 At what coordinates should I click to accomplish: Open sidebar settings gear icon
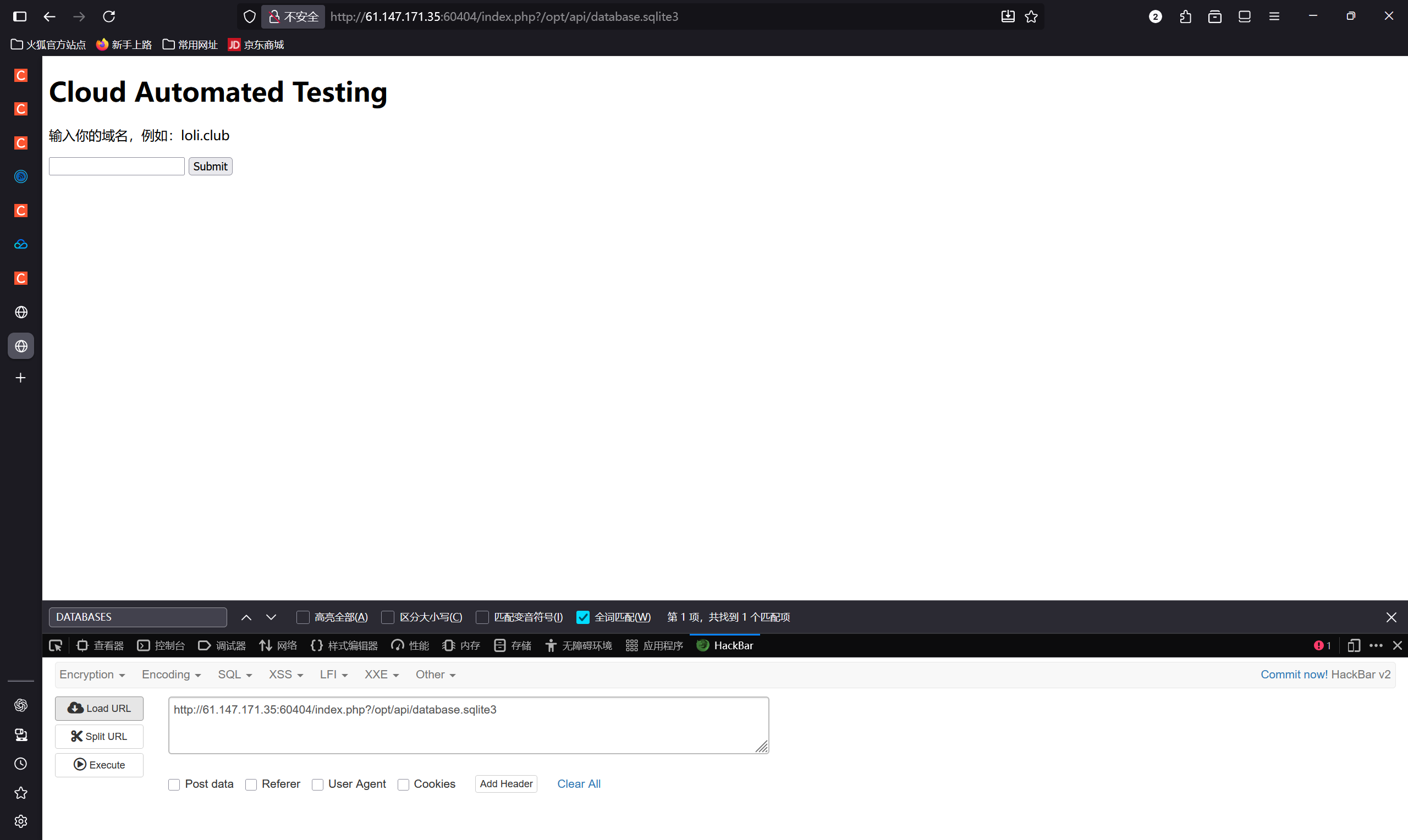[21, 821]
